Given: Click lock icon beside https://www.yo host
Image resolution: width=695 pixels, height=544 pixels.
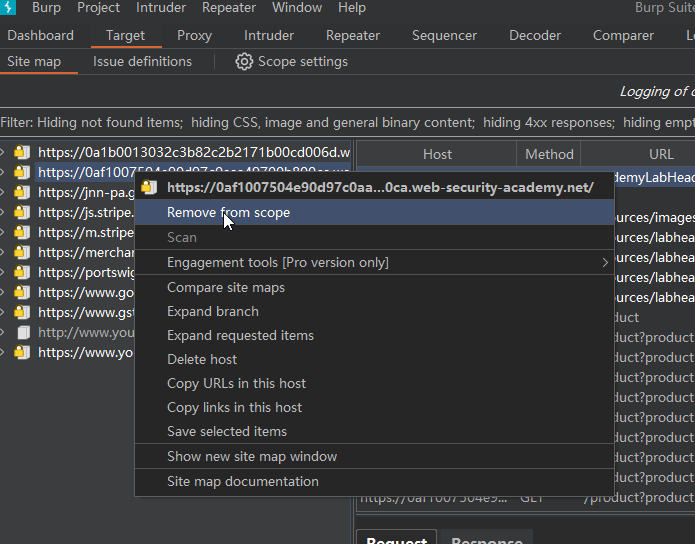Looking at the screenshot, I should pos(22,352).
